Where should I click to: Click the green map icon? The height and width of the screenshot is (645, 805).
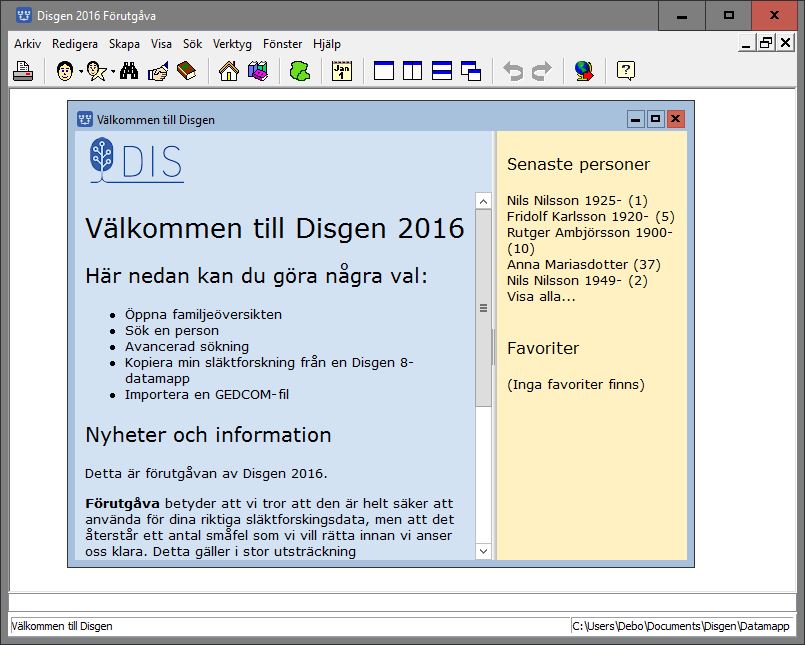(x=300, y=71)
